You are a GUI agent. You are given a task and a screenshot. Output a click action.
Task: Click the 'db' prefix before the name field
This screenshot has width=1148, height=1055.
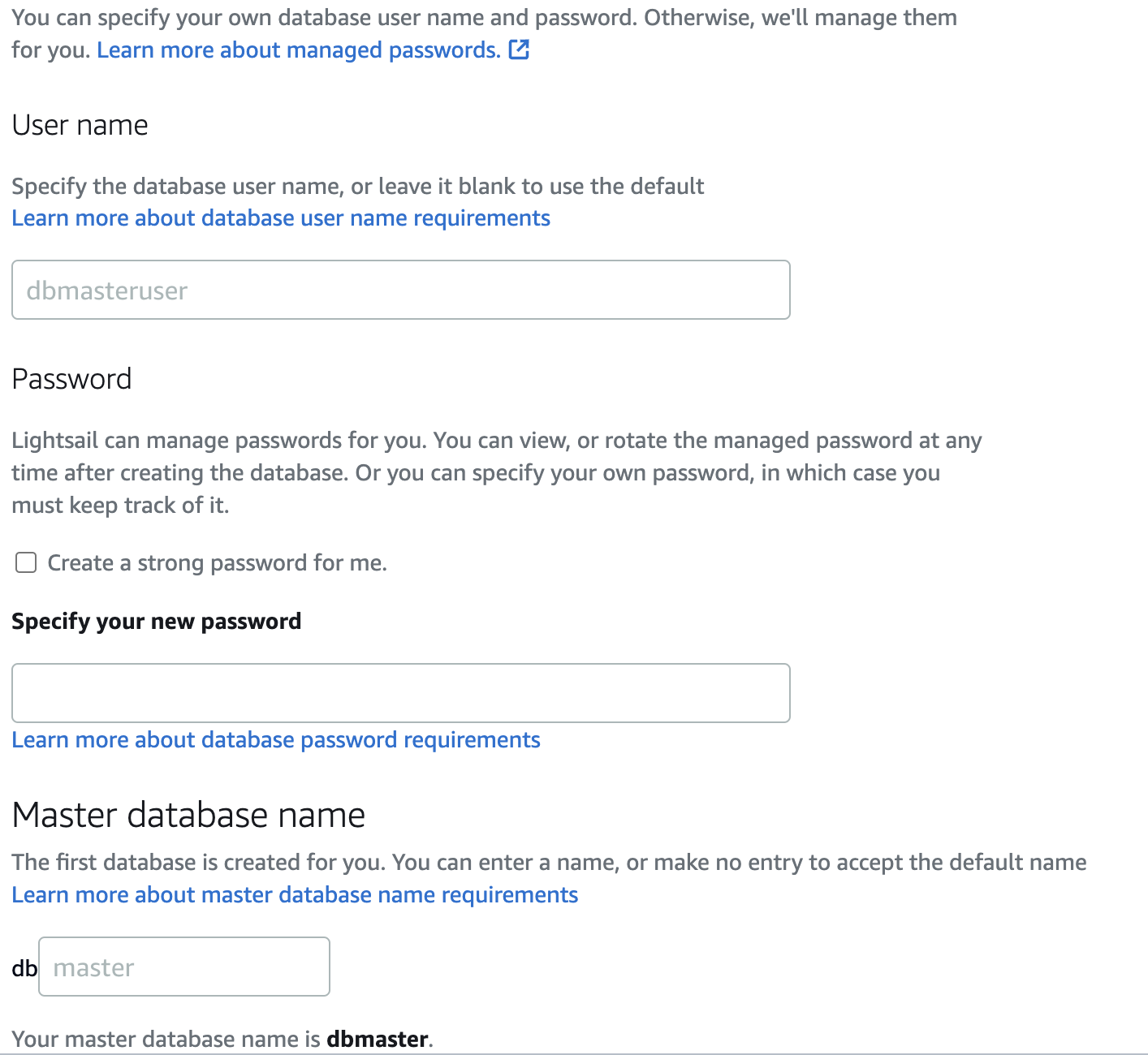click(24, 968)
